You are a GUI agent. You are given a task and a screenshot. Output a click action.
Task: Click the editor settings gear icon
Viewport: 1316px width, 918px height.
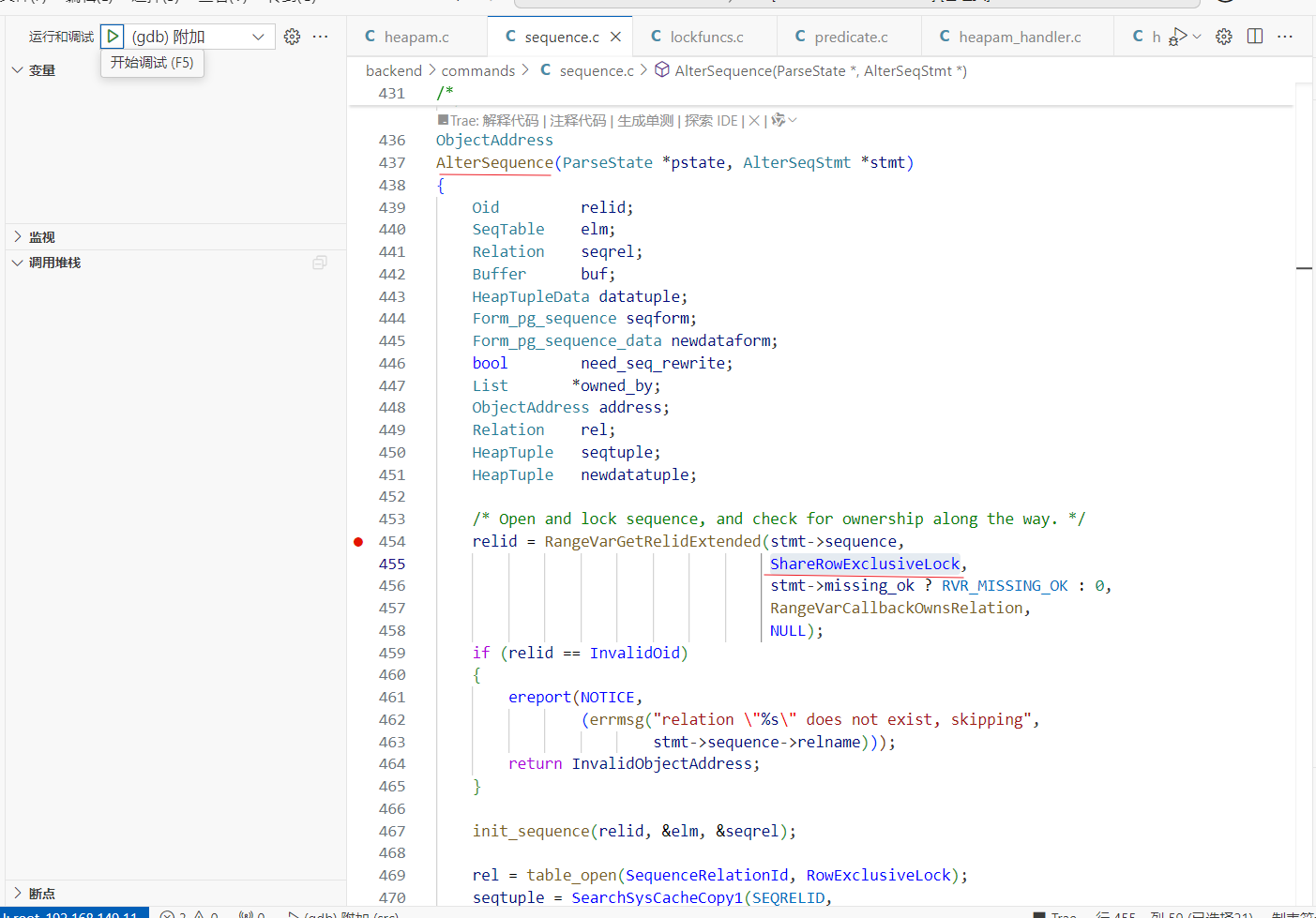pos(1224,37)
